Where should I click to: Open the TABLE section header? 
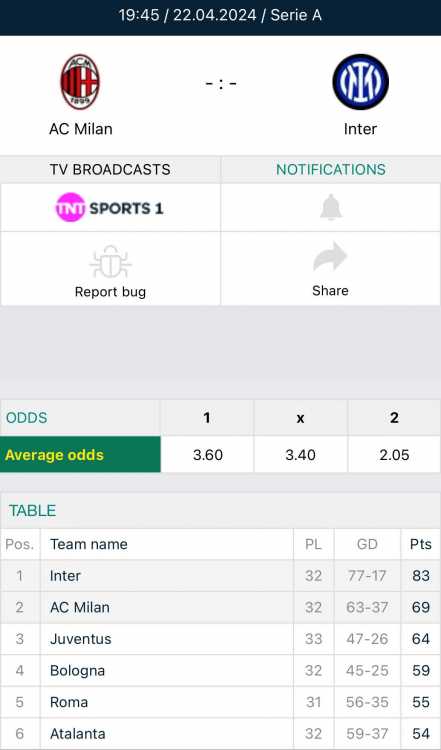(33, 510)
